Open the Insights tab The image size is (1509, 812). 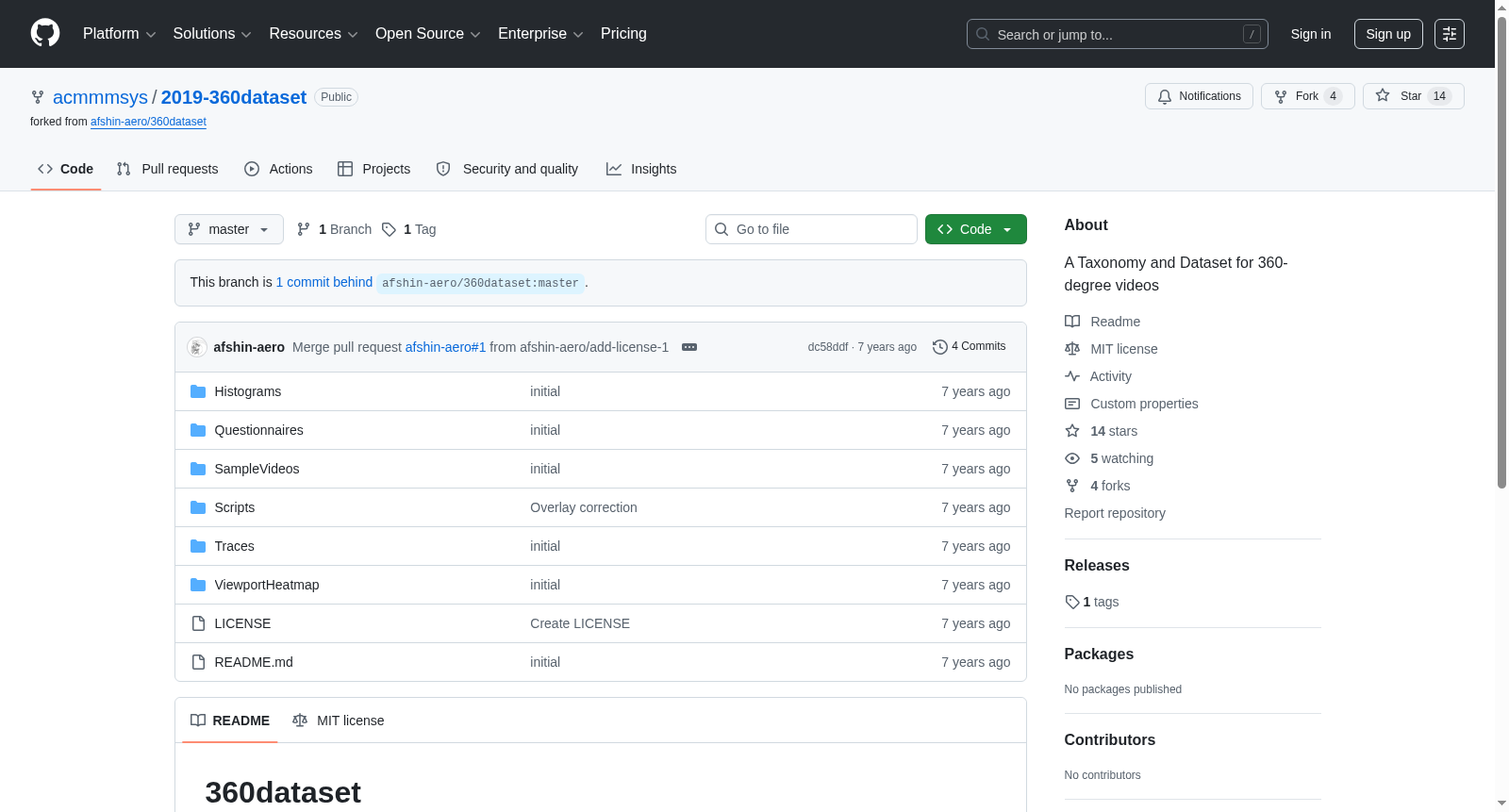pyautogui.click(x=641, y=169)
